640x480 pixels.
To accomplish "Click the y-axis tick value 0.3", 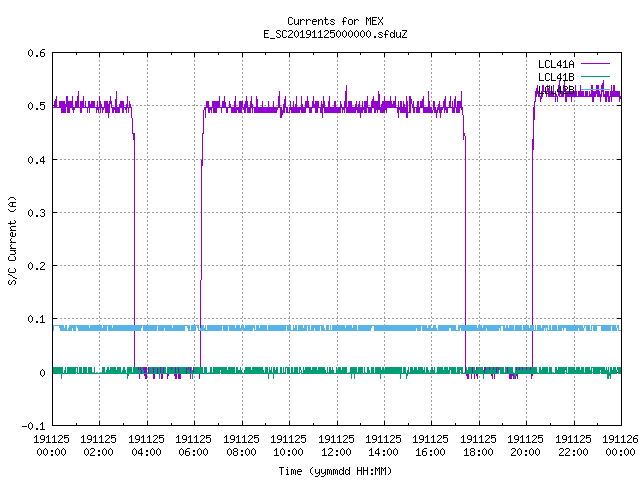I will tap(36, 213).
